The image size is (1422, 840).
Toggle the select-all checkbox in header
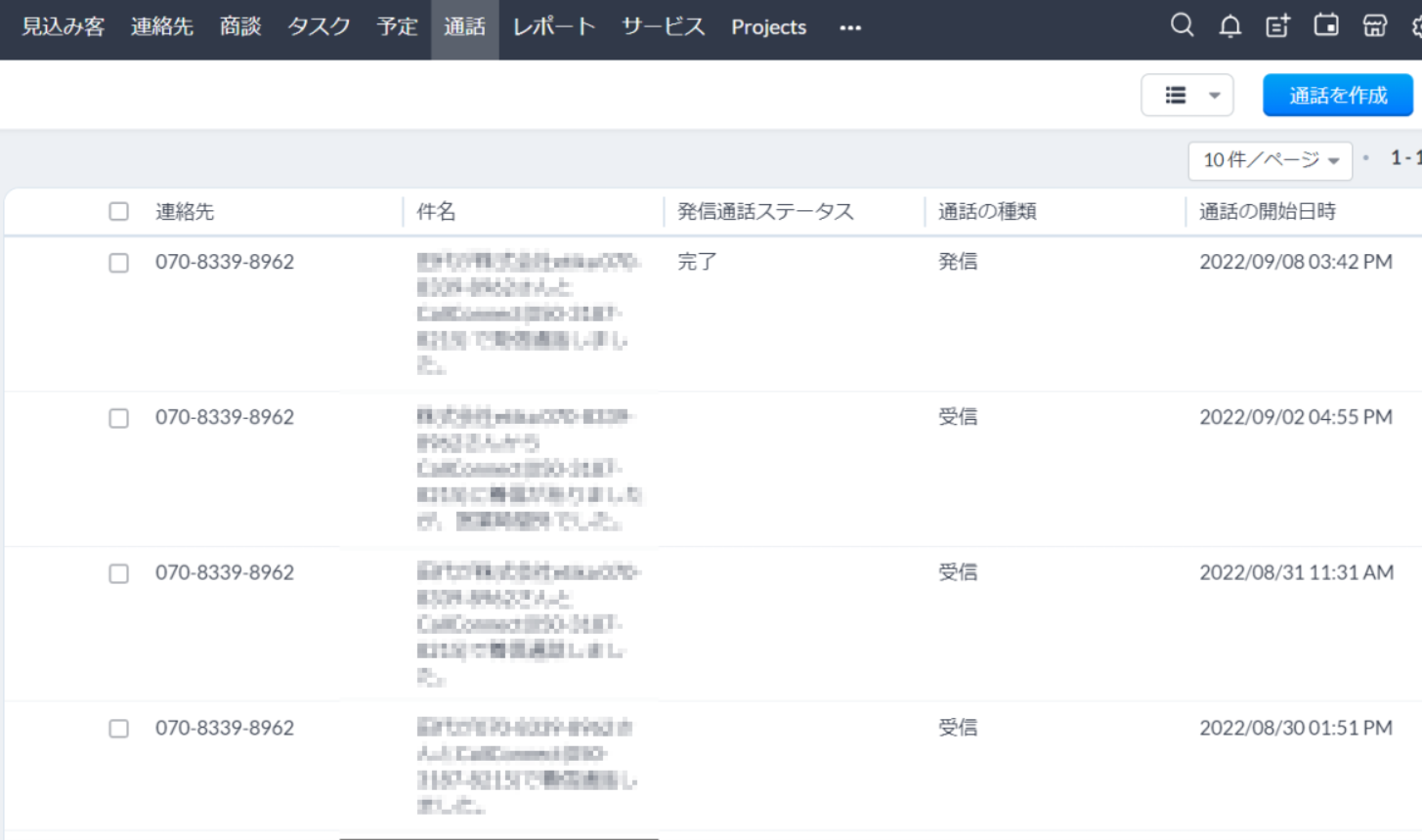(118, 211)
